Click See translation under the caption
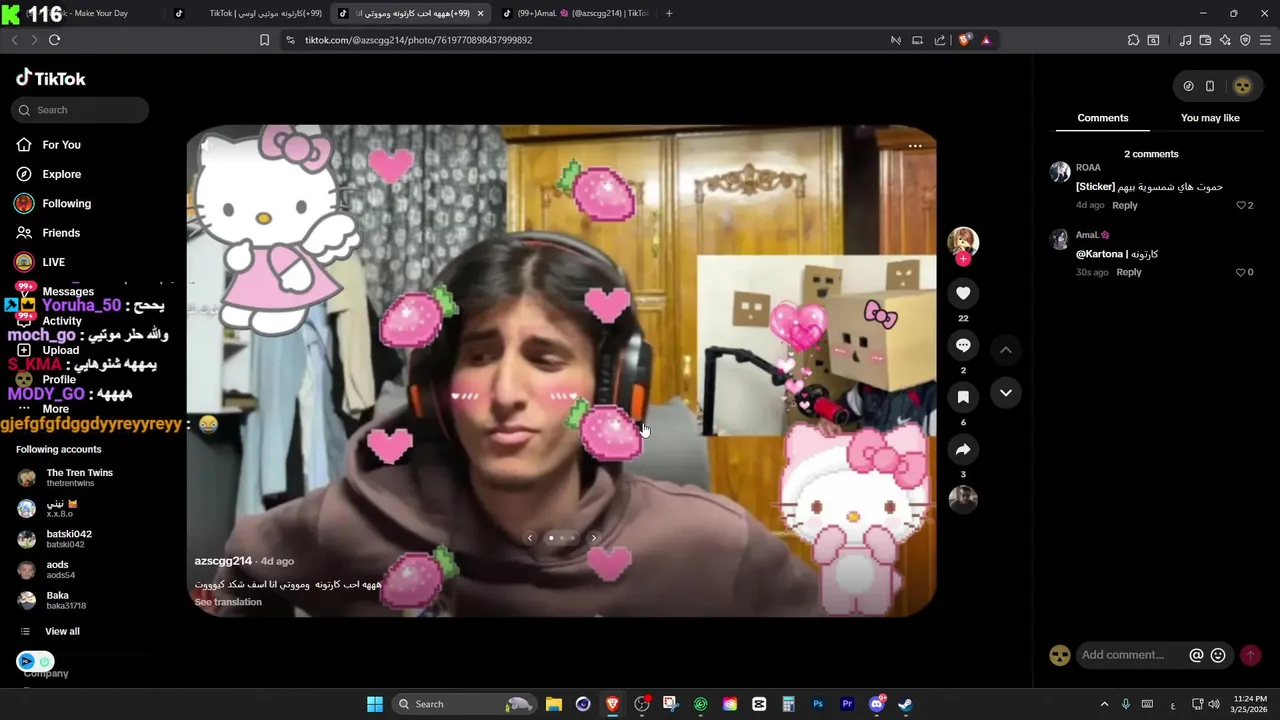Screen dimensions: 1280x720 click(x=228, y=602)
